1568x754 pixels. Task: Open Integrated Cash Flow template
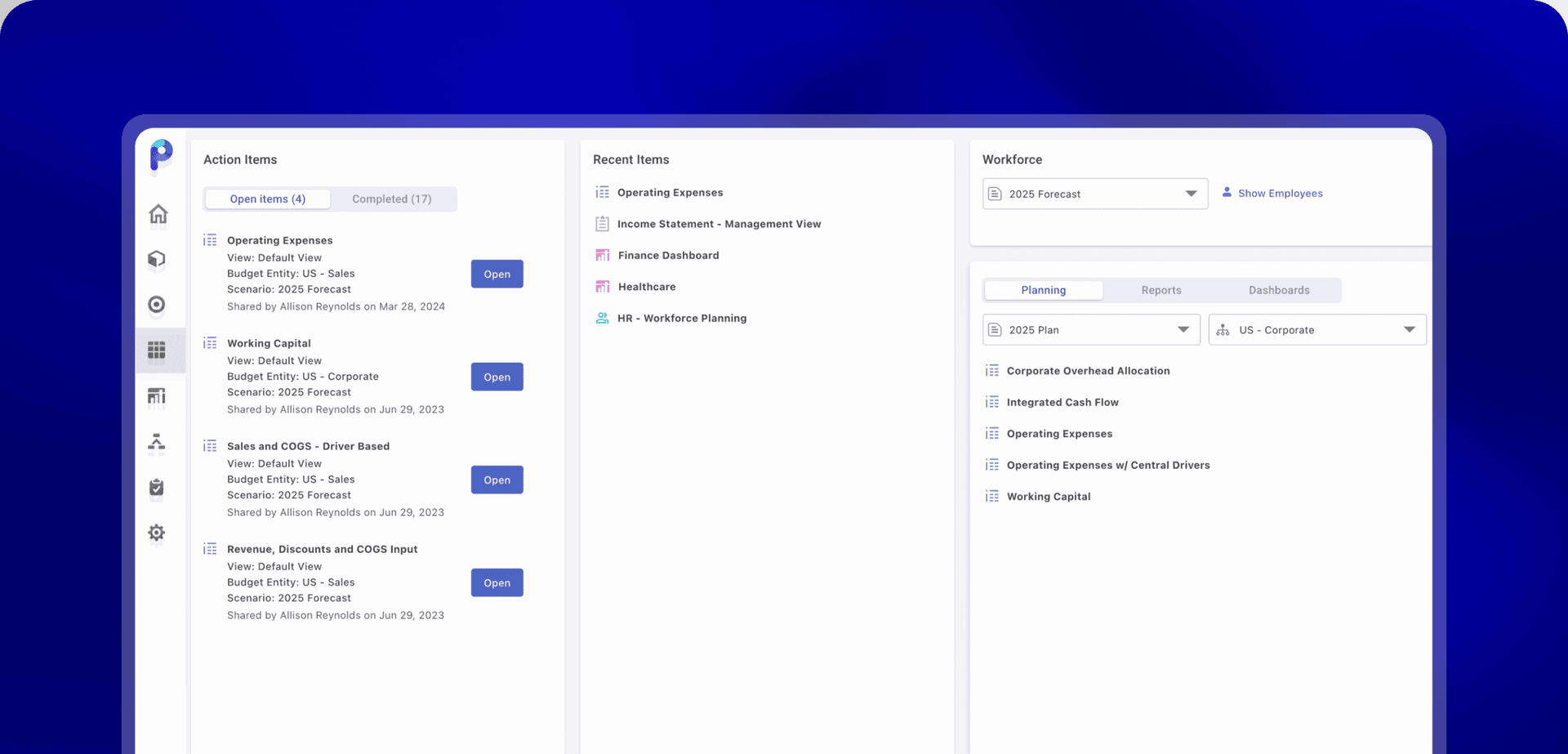[x=1062, y=402]
